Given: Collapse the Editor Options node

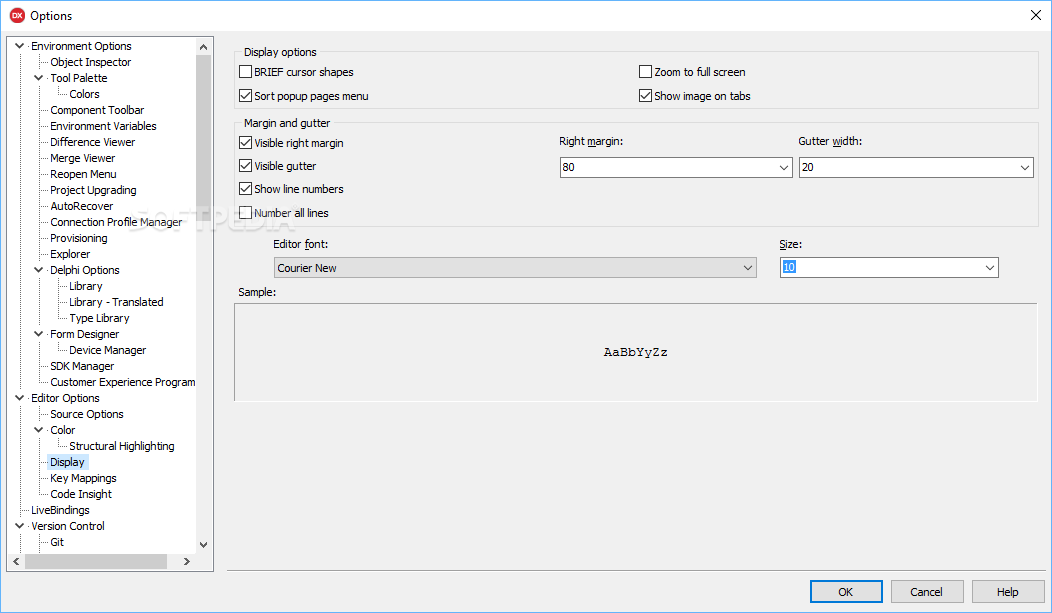Looking at the screenshot, I should [x=19, y=398].
